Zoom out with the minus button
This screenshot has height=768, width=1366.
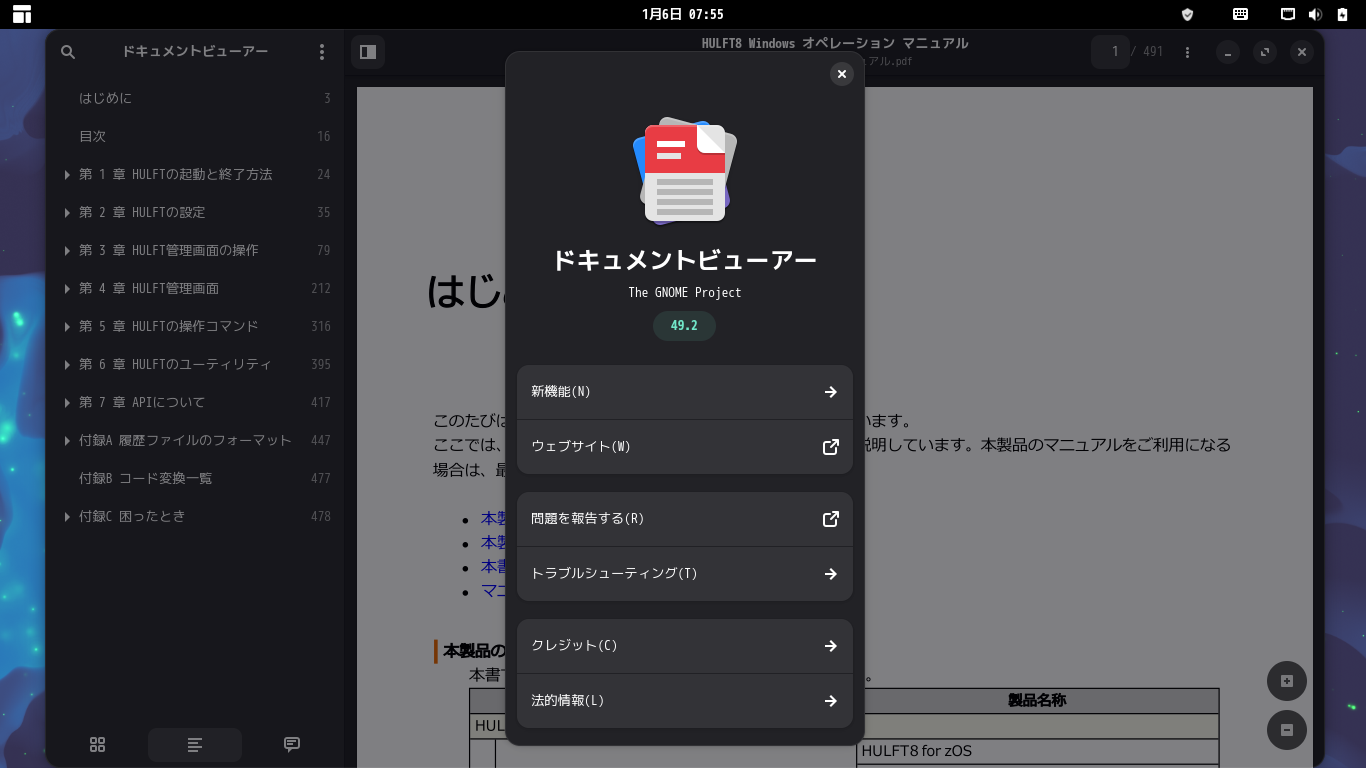pos(1287,730)
